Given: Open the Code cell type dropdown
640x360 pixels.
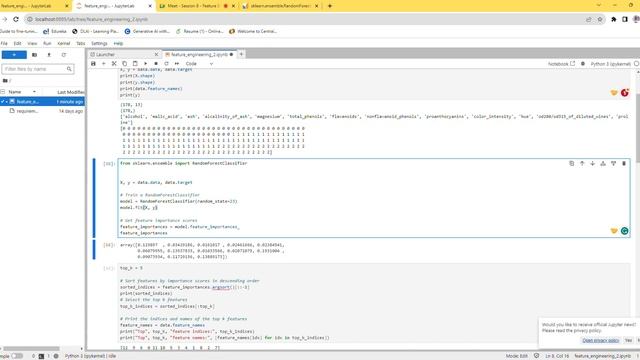Looking at the screenshot, I should 199,64.
